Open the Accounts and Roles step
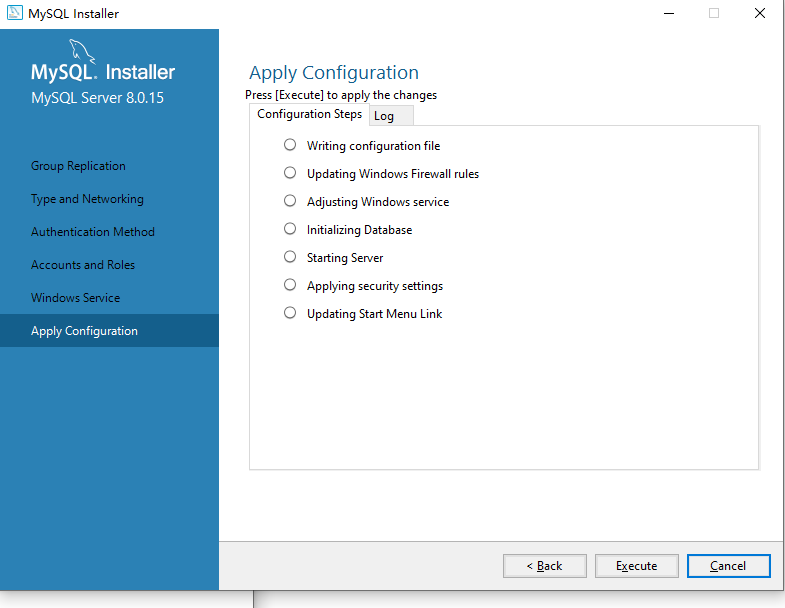Image resolution: width=785 pixels, height=608 pixels. point(83,265)
